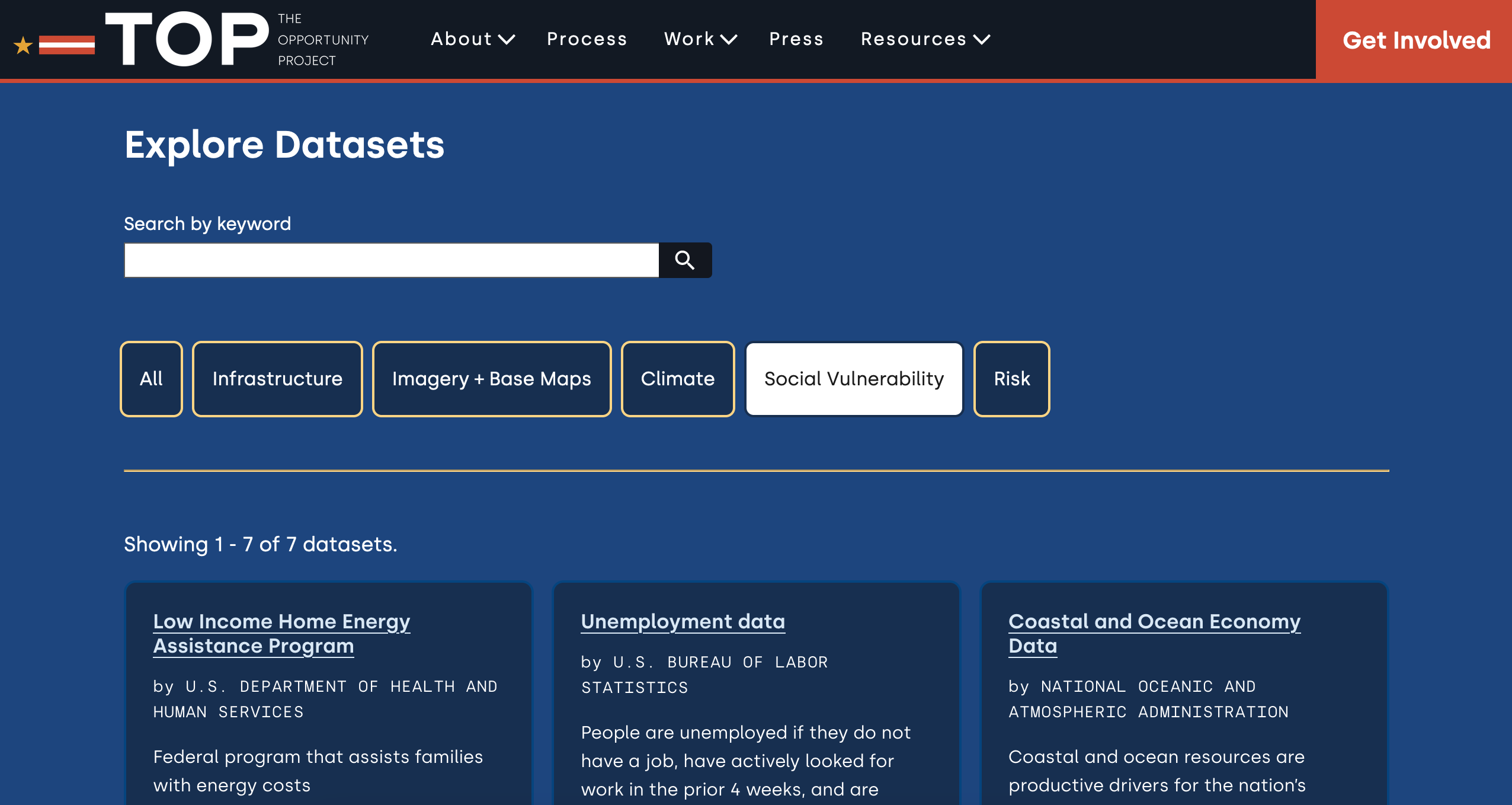Focus the Search by keyword field

(x=392, y=260)
